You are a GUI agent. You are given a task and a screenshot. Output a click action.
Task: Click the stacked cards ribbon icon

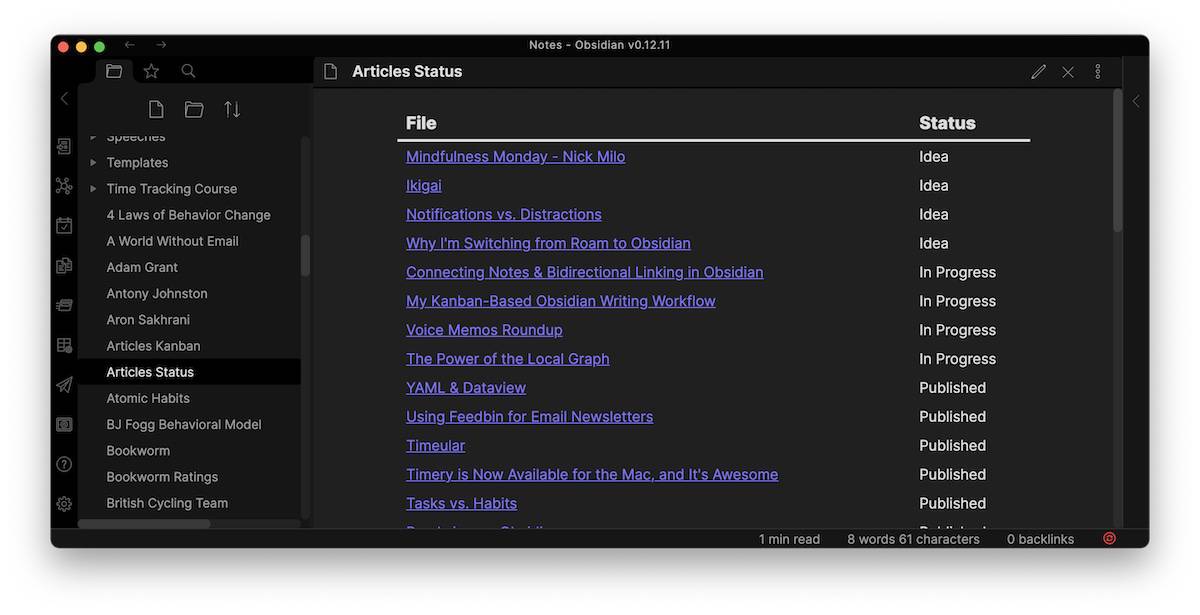[64, 305]
